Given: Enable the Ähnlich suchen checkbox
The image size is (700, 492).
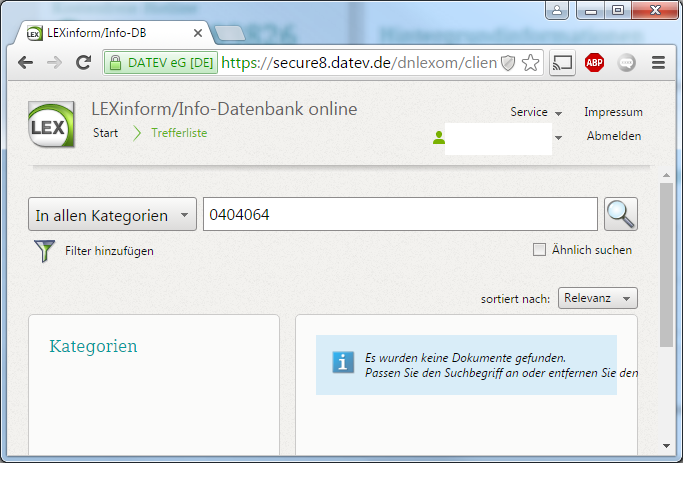Looking at the screenshot, I should [539, 250].
